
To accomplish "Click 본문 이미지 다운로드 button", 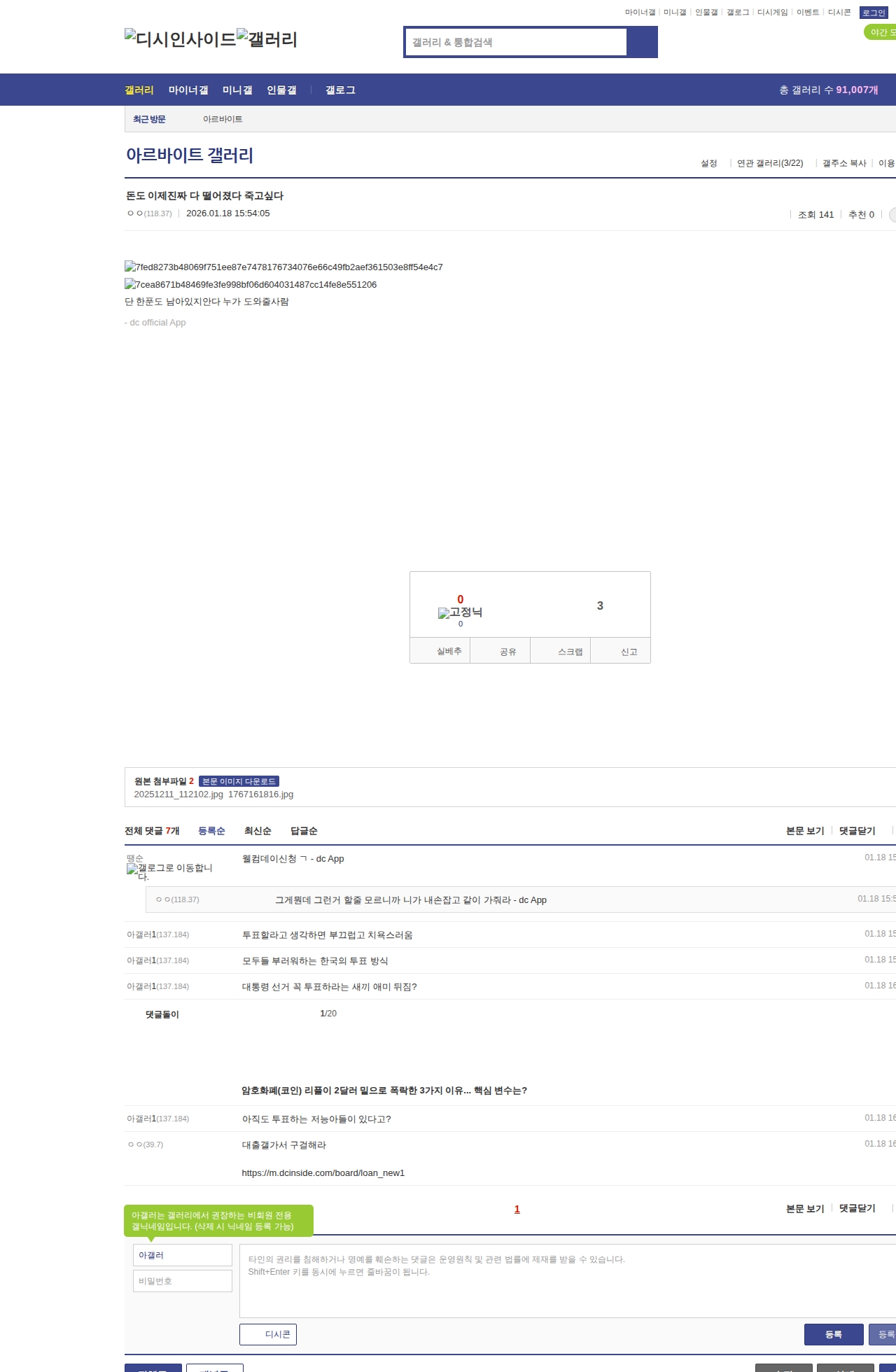I will click(239, 781).
